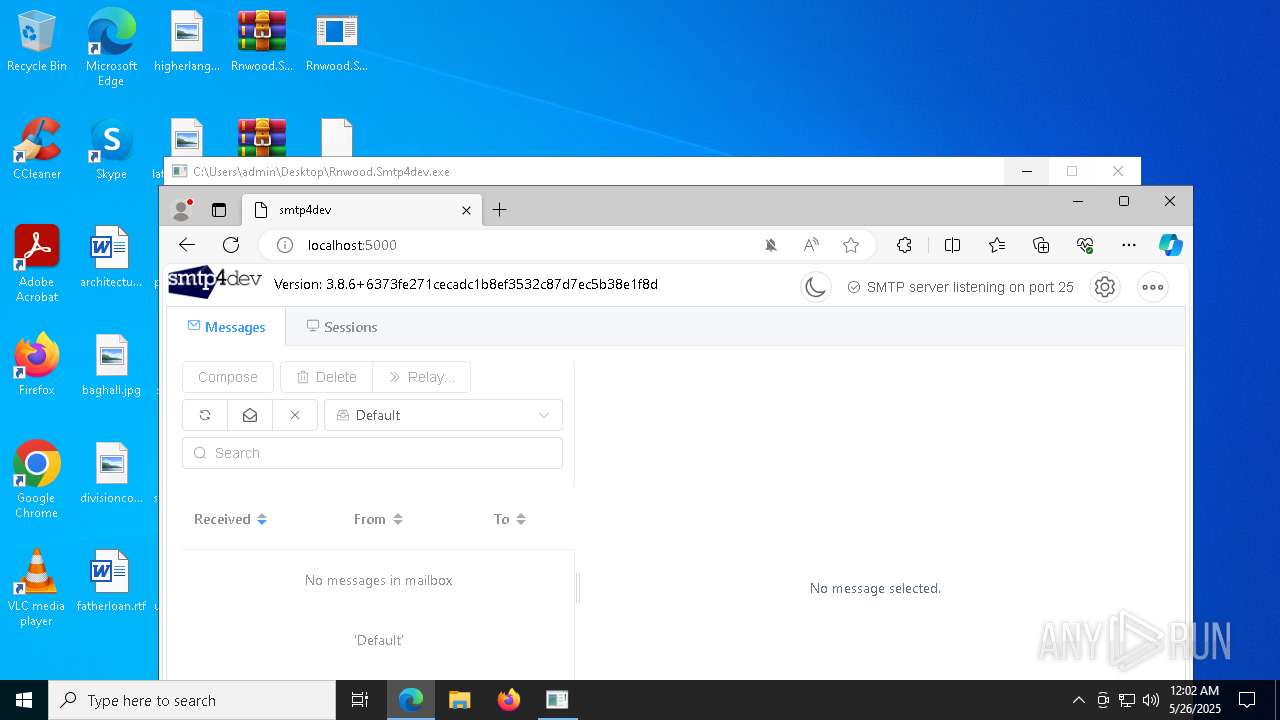Select Skype desktop shortcut
This screenshot has height=720, width=1280.
click(x=111, y=150)
